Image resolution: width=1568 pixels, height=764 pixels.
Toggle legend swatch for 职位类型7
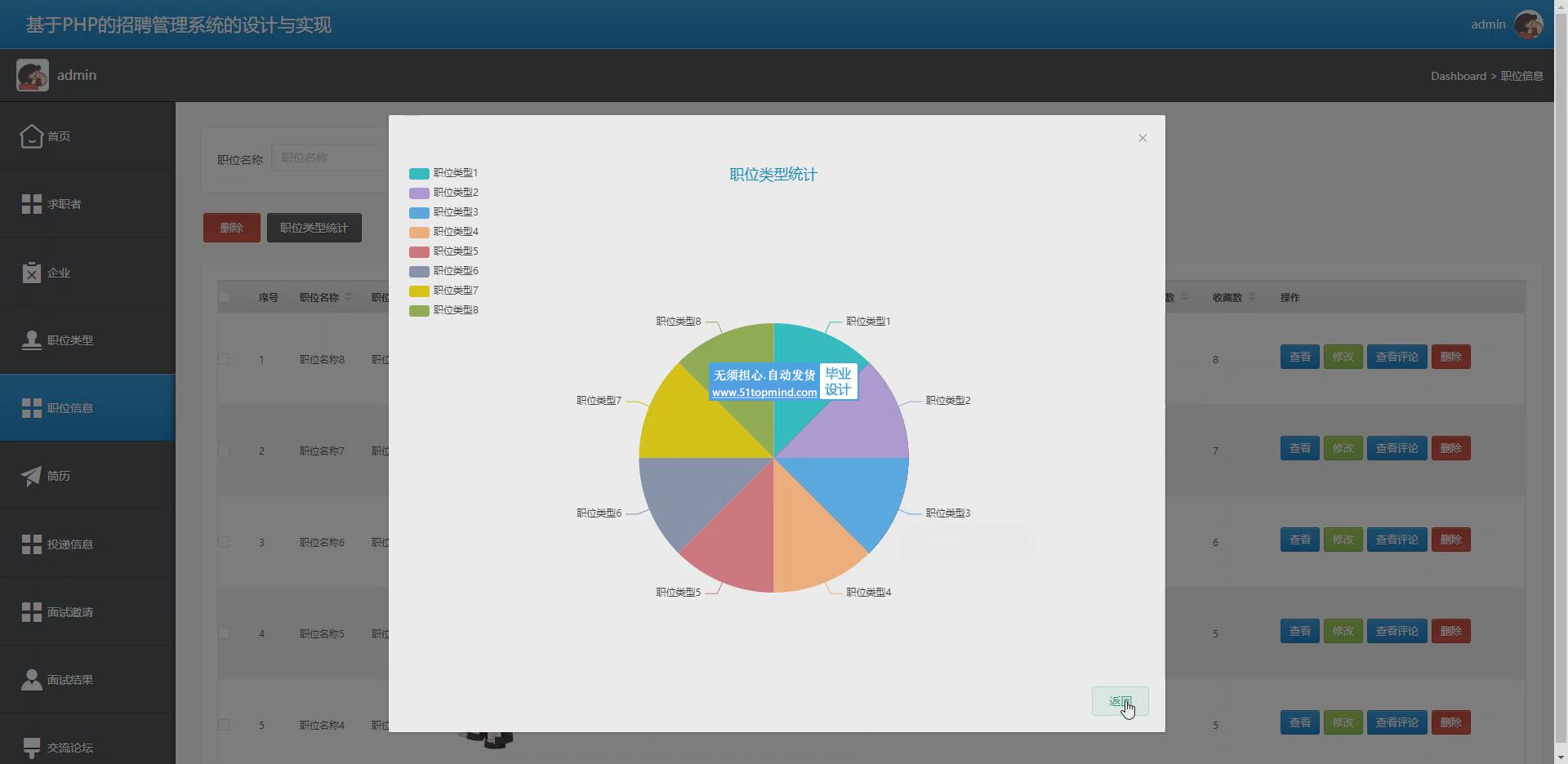click(x=419, y=291)
